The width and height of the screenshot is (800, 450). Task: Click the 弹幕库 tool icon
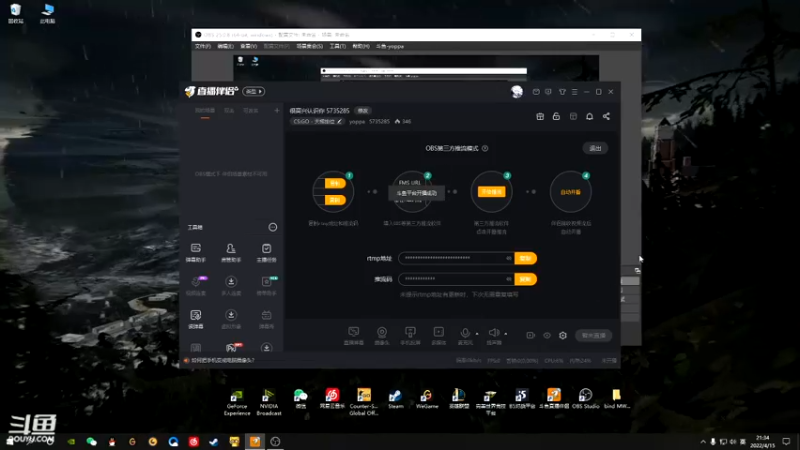click(266, 319)
